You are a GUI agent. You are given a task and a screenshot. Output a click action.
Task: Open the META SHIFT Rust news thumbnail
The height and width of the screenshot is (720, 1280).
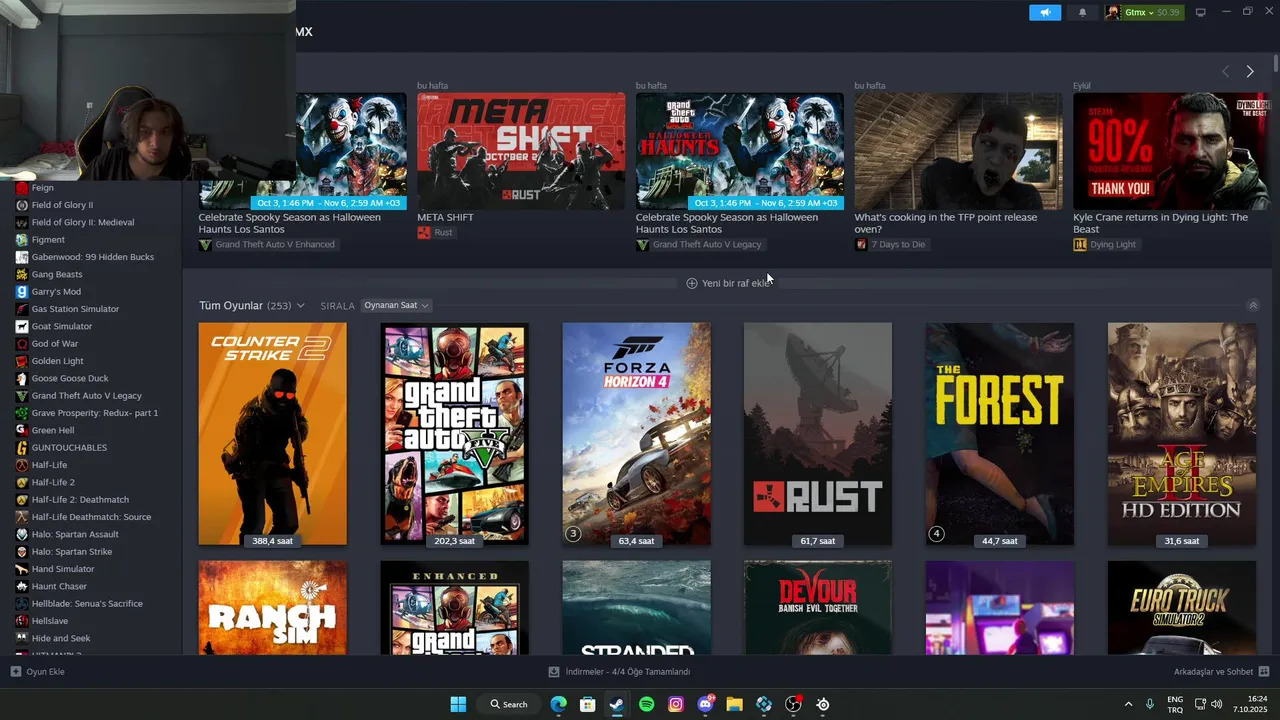pyautogui.click(x=521, y=151)
